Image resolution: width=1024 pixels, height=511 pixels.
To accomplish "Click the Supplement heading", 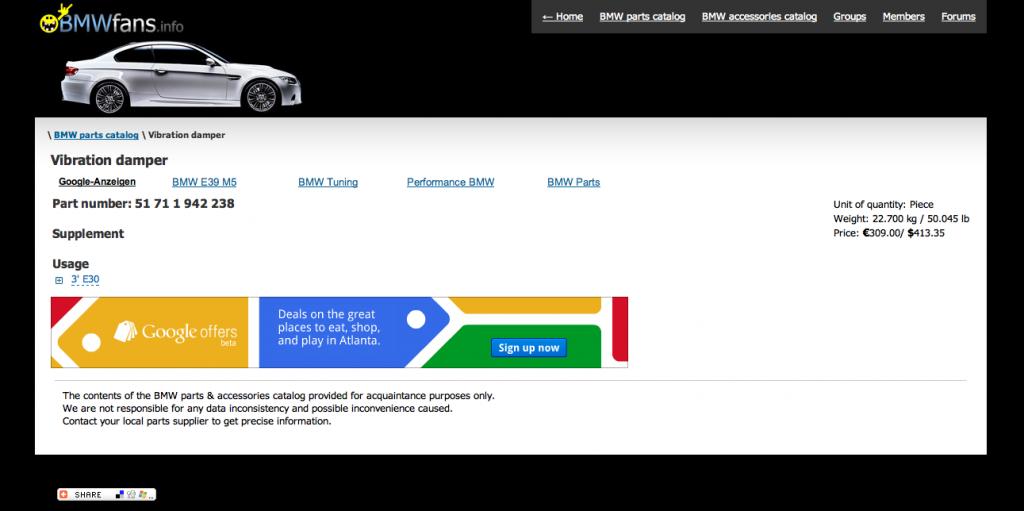I will click(x=88, y=233).
